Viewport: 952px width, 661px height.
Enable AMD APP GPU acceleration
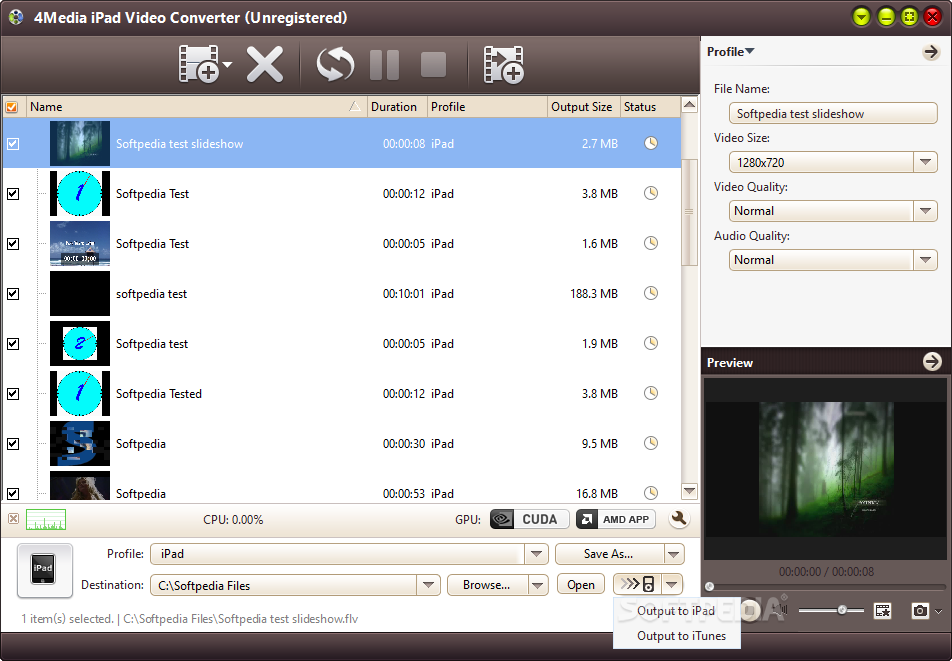[616, 519]
